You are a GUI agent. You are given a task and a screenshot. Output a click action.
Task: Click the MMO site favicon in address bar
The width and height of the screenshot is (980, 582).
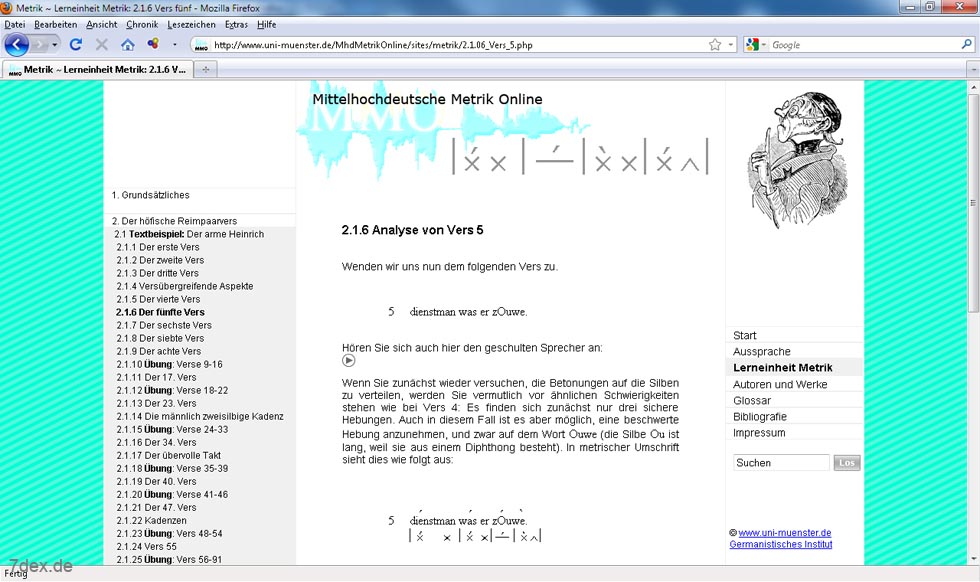[201, 45]
